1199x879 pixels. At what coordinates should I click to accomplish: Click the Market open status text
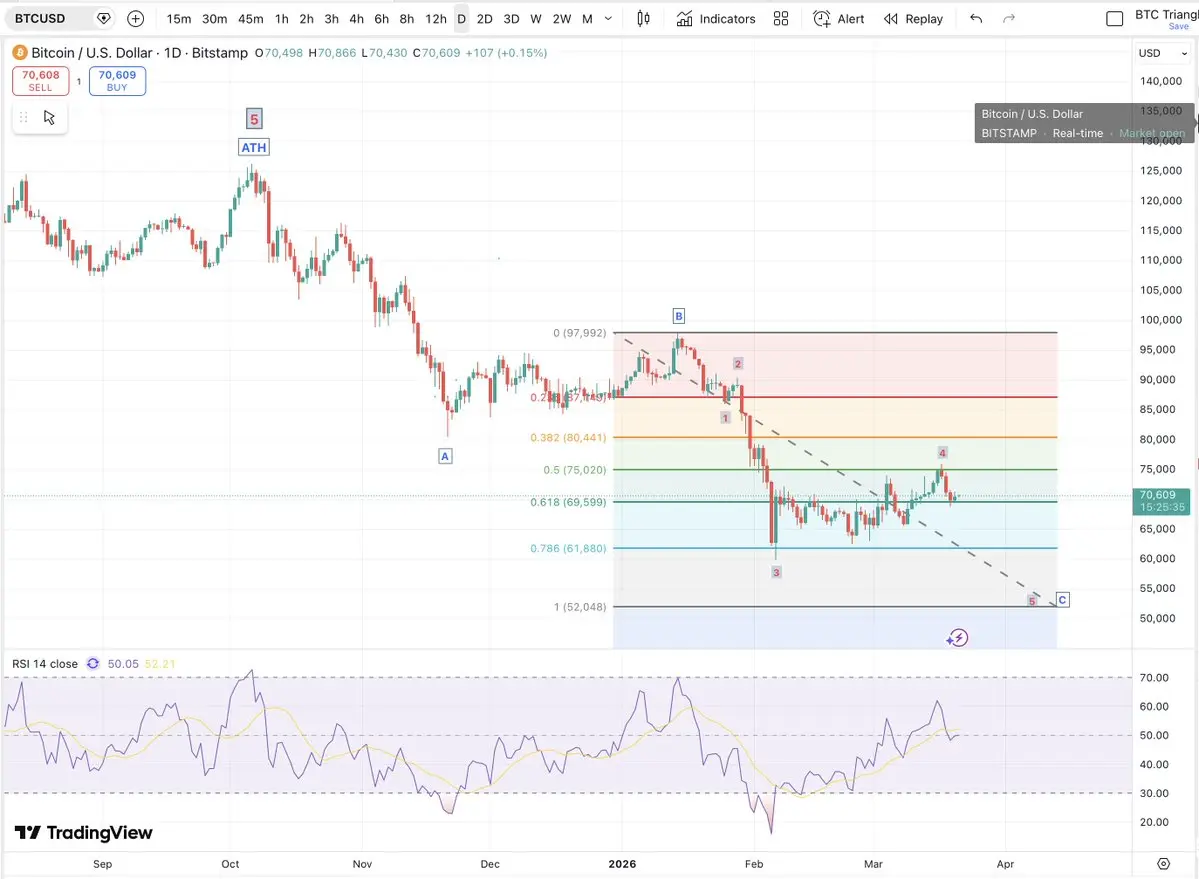(x=1152, y=133)
